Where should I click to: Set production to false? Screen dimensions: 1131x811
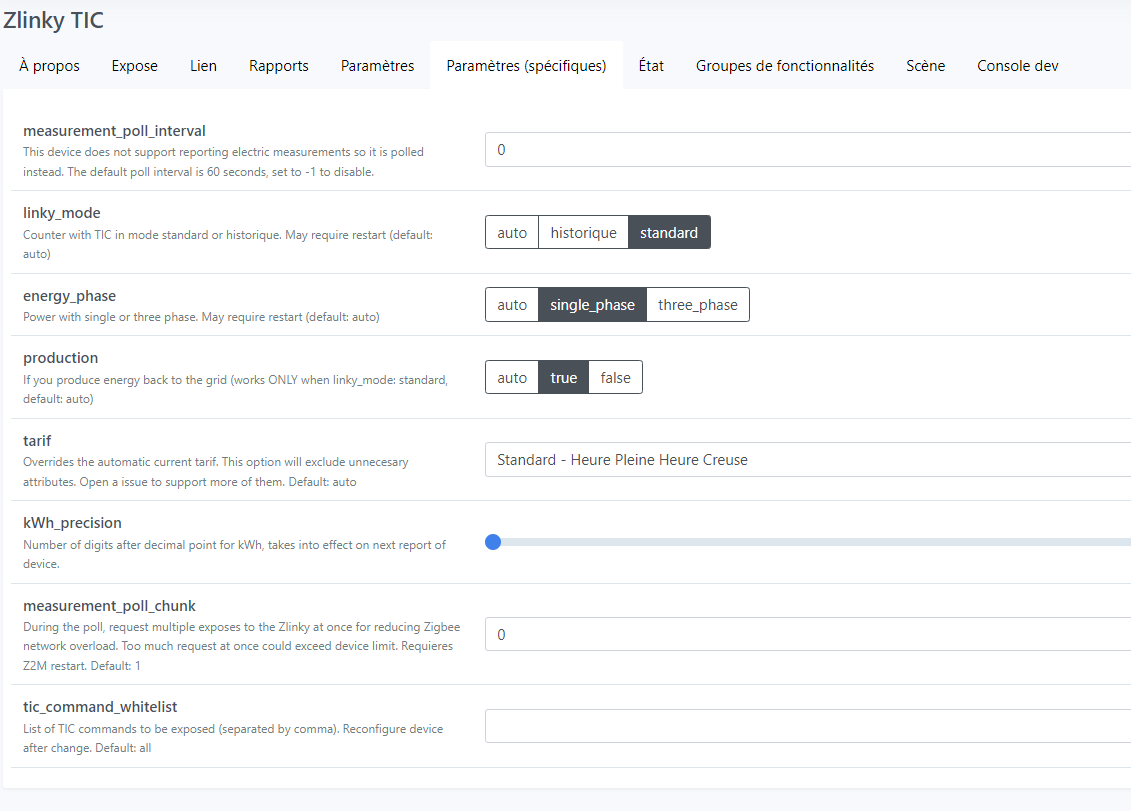point(615,377)
